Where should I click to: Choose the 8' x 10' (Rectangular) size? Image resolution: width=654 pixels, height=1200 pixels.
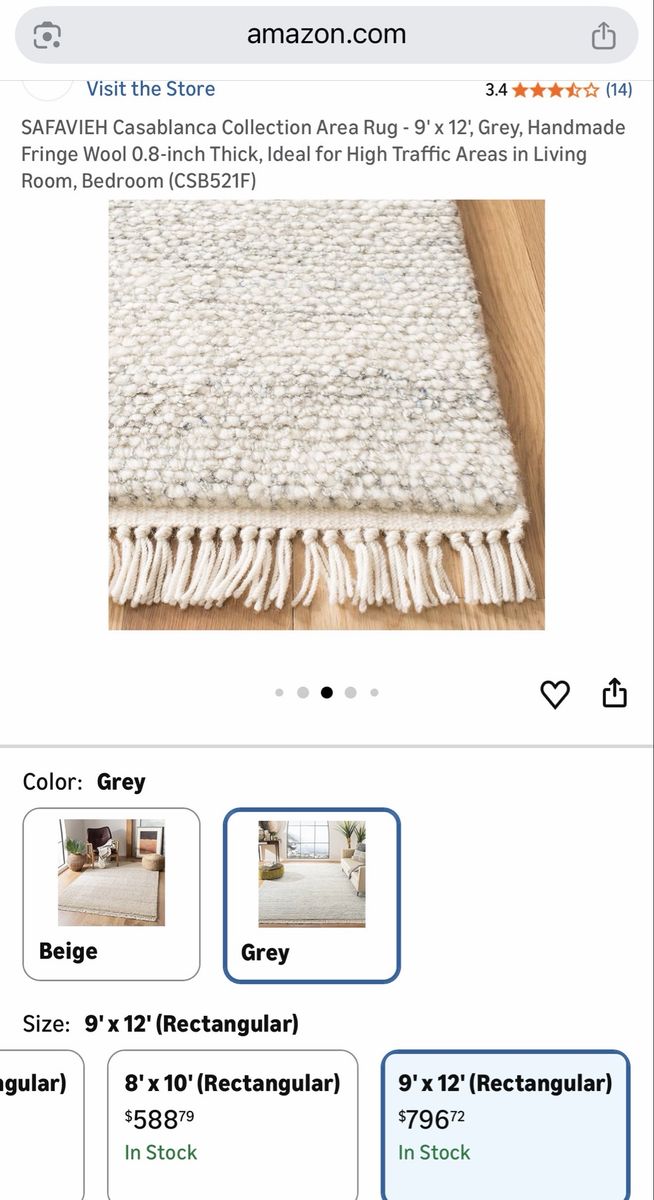[x=232, y=1125]
